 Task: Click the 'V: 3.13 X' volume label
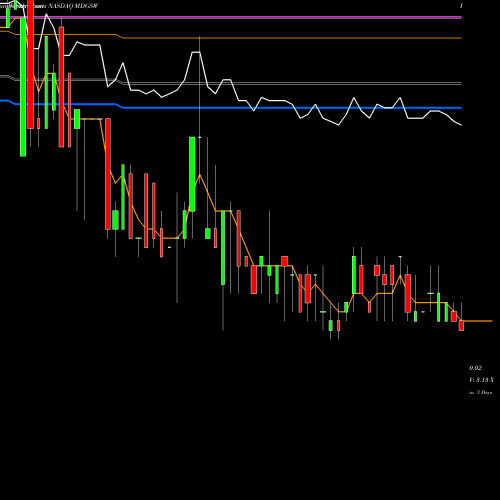481,380
